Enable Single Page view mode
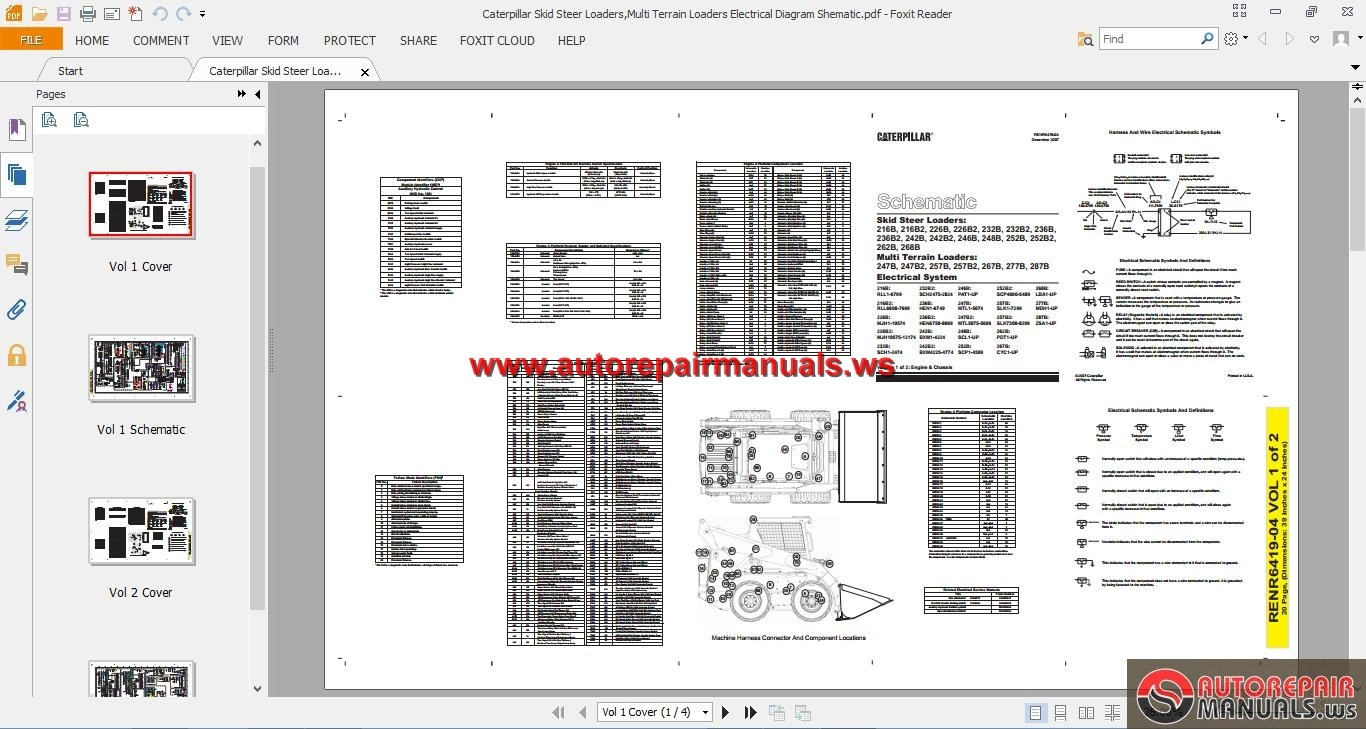Image resolution: width=1366 pixels, height=729 pixels. [1036, 713]
